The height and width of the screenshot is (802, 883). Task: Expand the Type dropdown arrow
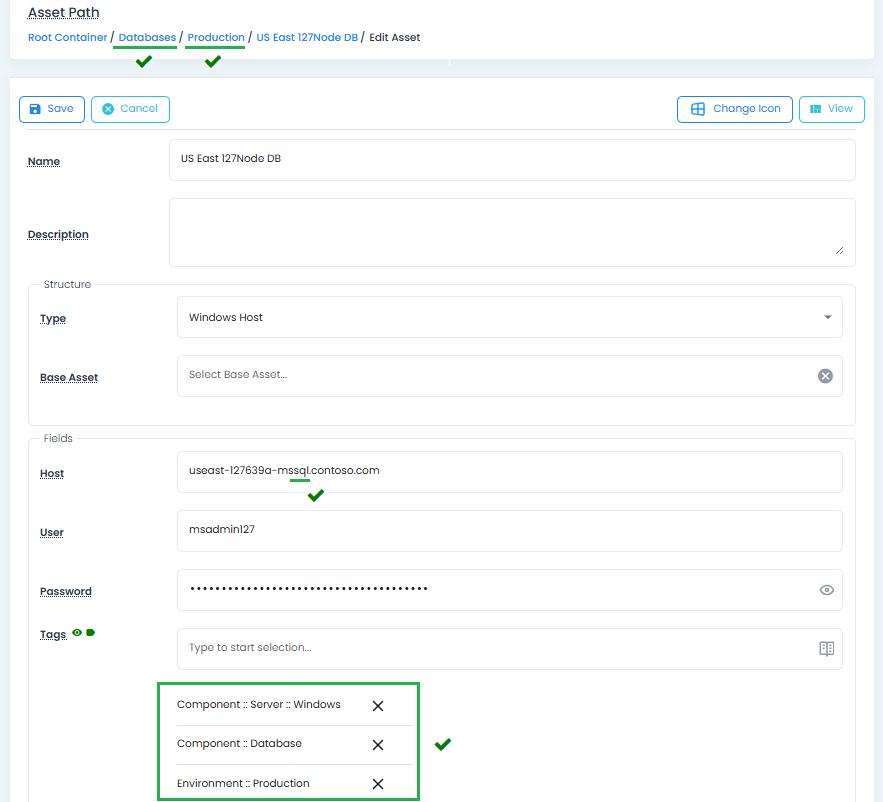click(827, 317)
